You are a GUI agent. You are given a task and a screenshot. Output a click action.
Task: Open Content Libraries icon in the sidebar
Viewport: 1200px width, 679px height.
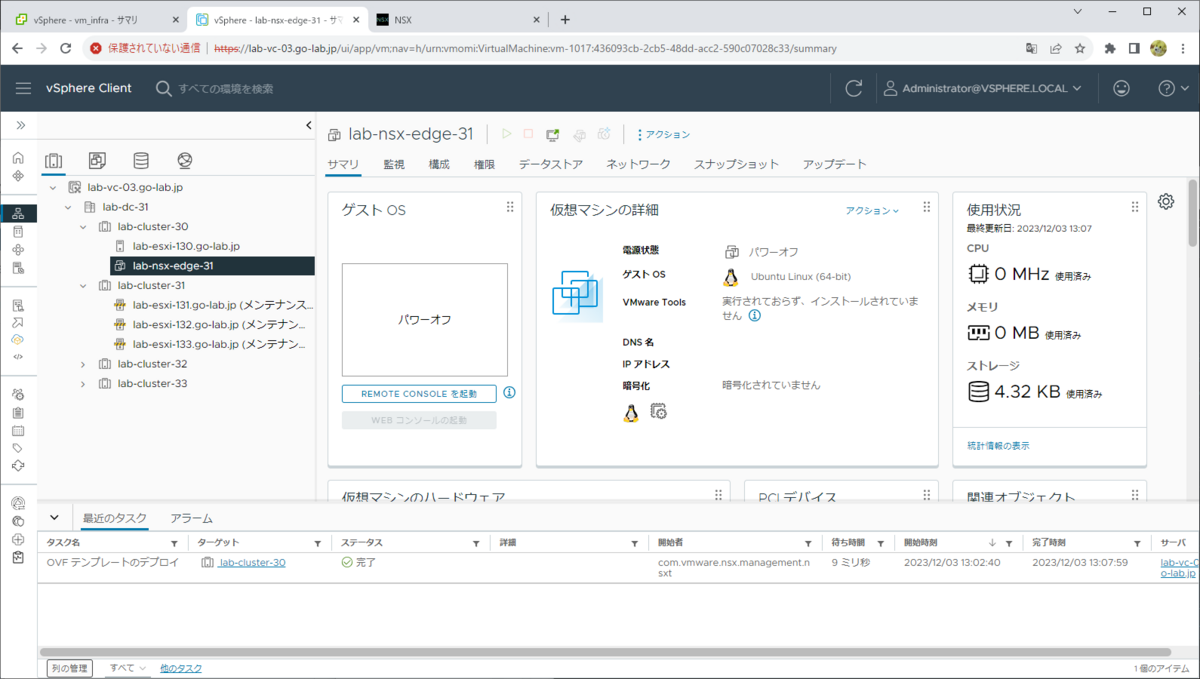coord(18,232)
